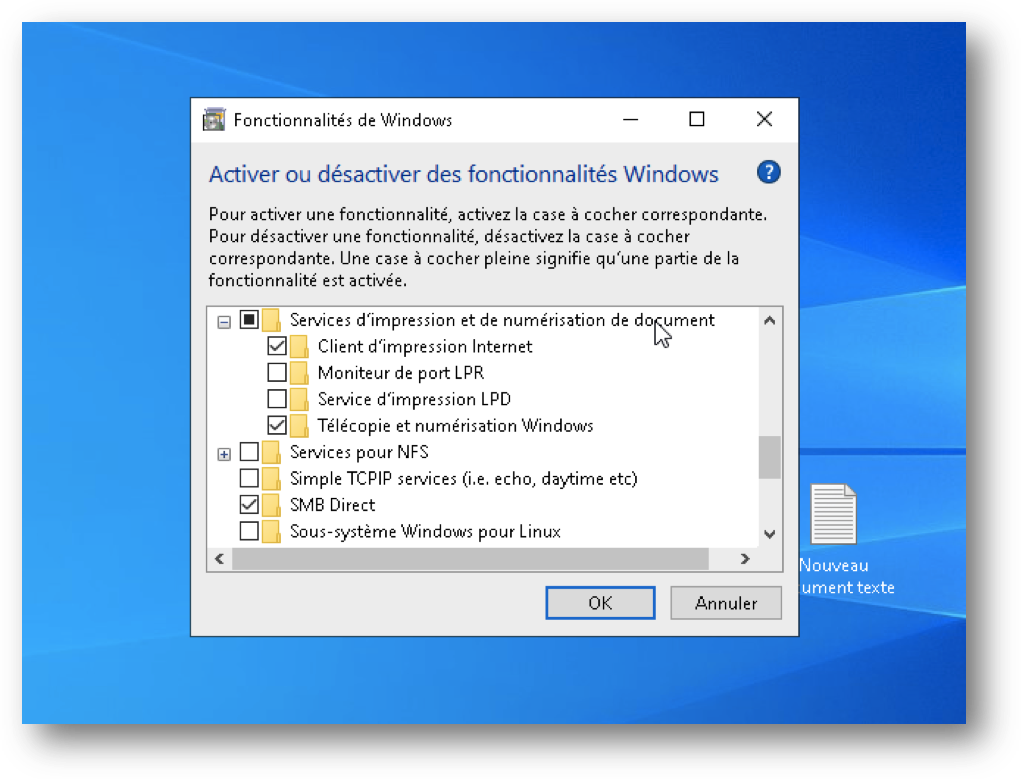Click the vertical scrollbar up arrow
Screen dimensions: 1021x779
click(x=770, y=320)
